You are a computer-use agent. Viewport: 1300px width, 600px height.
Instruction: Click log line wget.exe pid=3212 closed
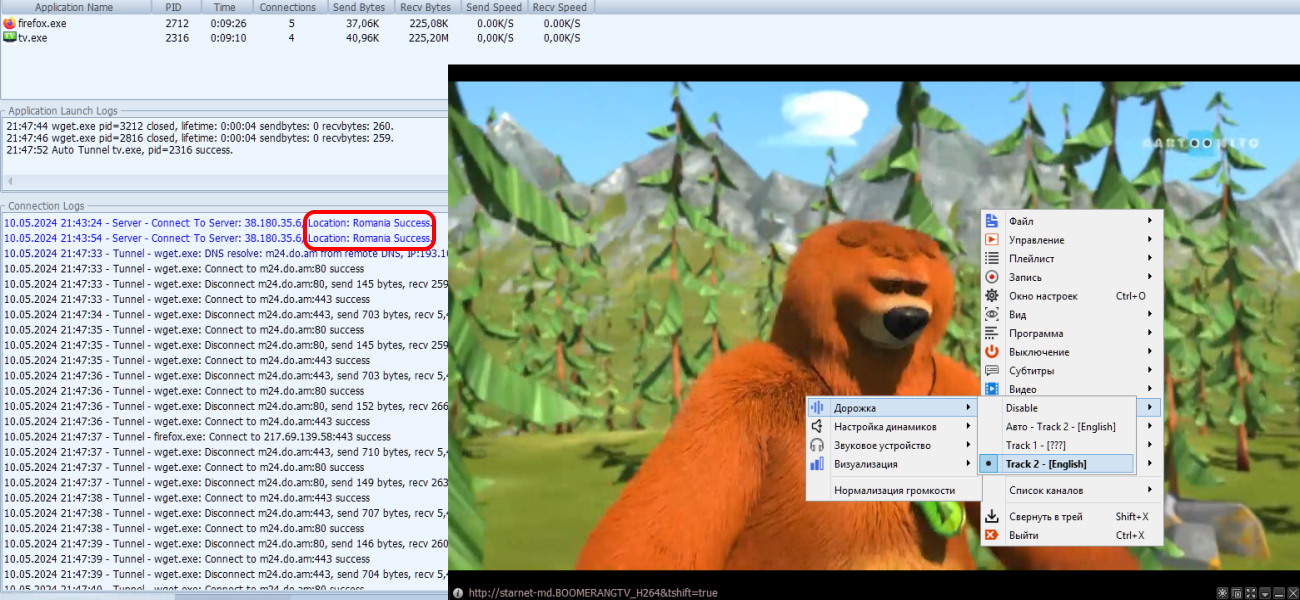[x=200, y=126]
